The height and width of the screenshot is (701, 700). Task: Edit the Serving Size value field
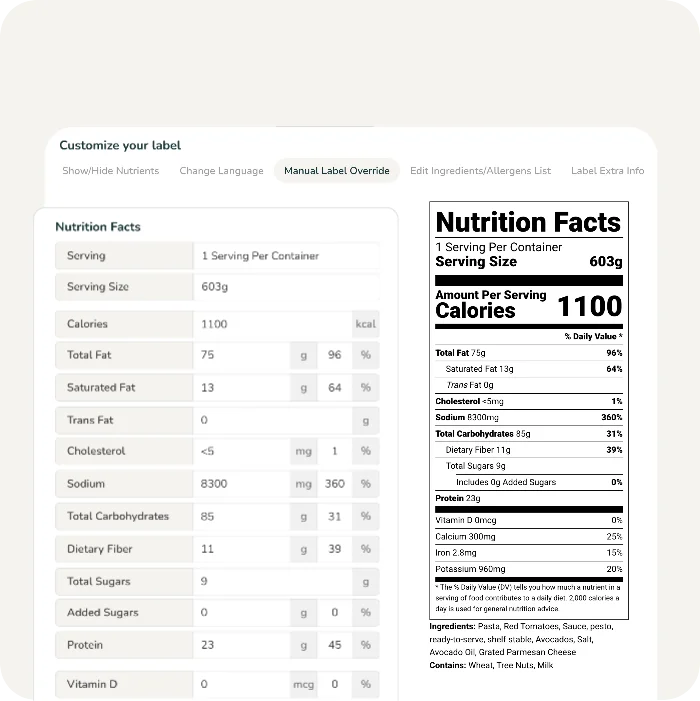(286, 287)
